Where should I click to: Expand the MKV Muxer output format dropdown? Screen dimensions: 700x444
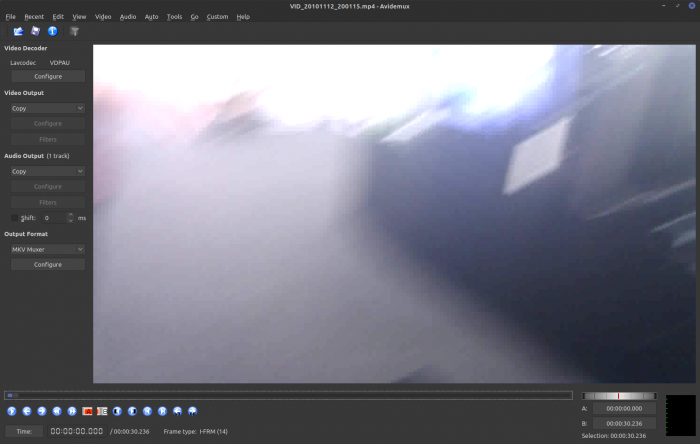click(x=47, y=249)
